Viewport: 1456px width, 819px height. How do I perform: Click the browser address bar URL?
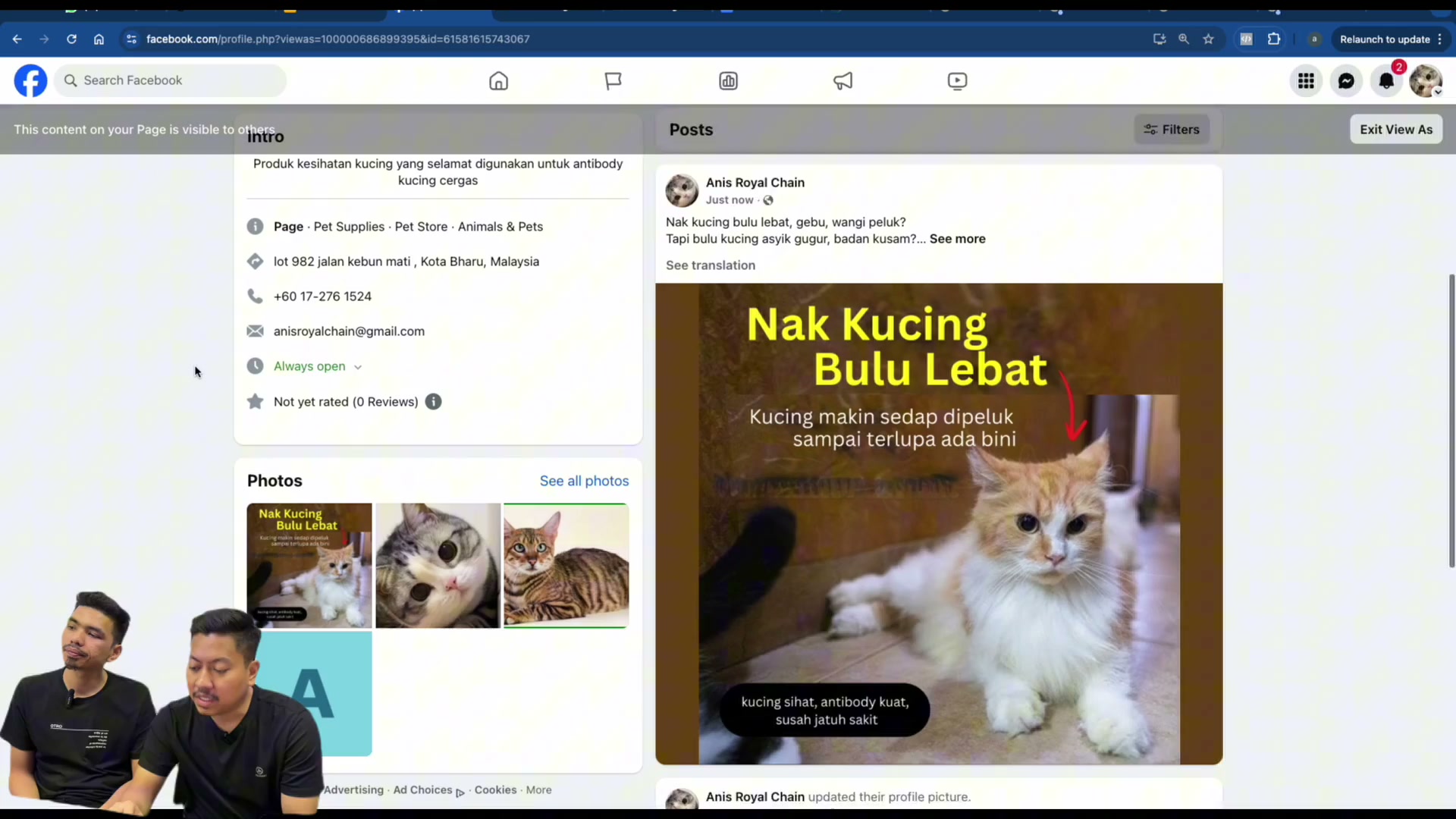point(337,39)
